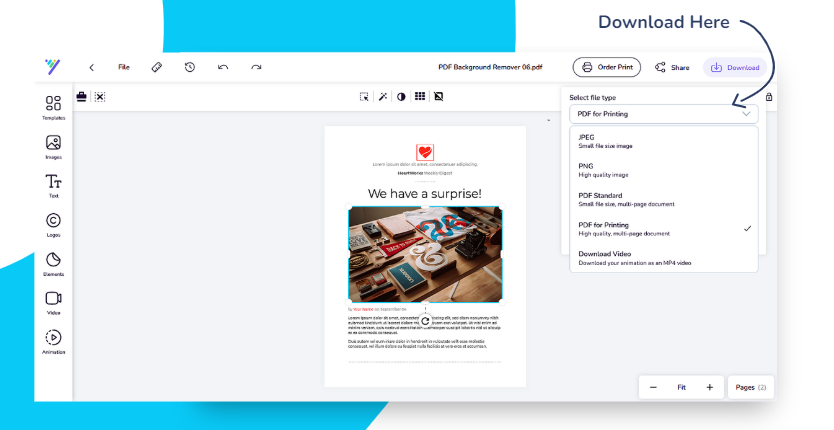The width and height of the screenshot is (834, 430).
Task: Click the Order Print button
Action: (607, 67)
